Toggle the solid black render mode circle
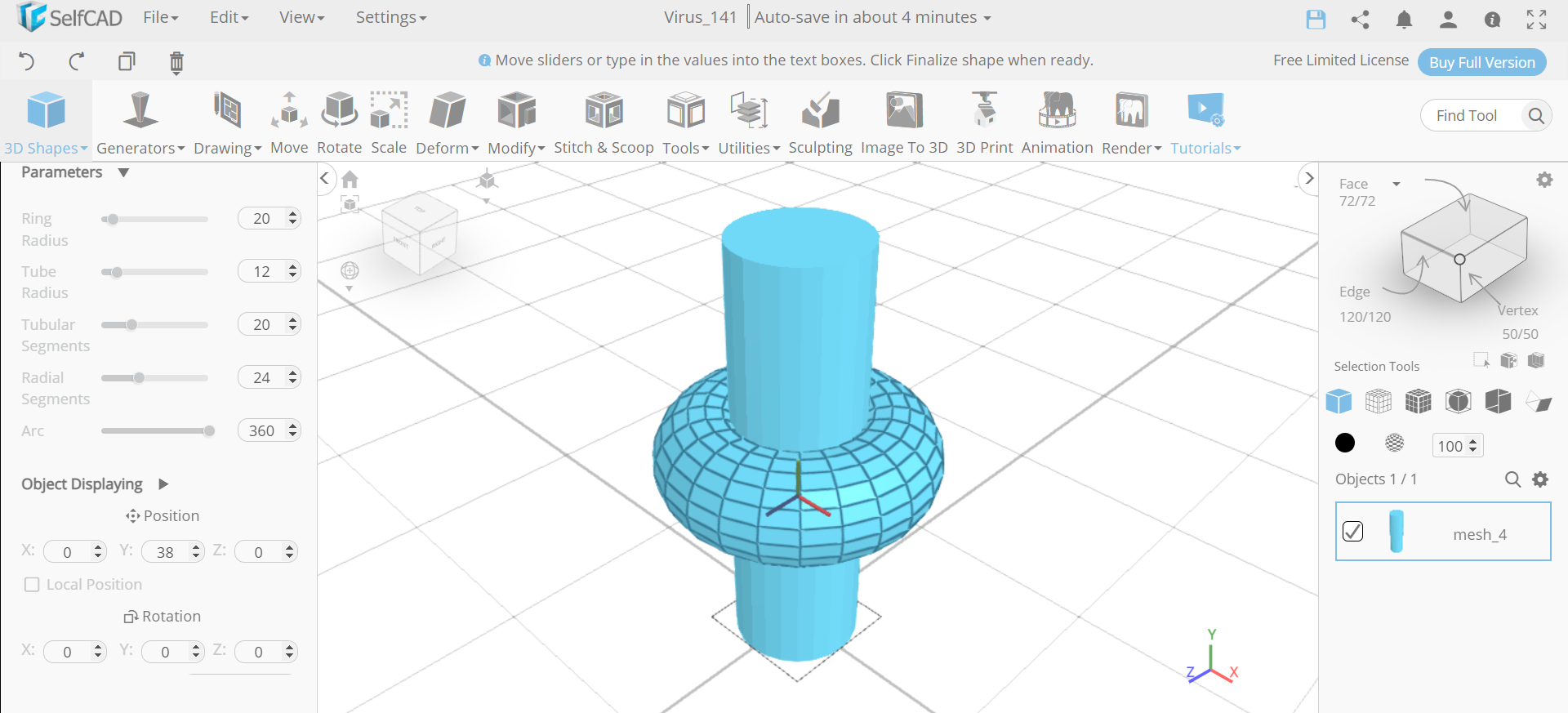This screenshot has height=713, width=1568. [1345, 443]
